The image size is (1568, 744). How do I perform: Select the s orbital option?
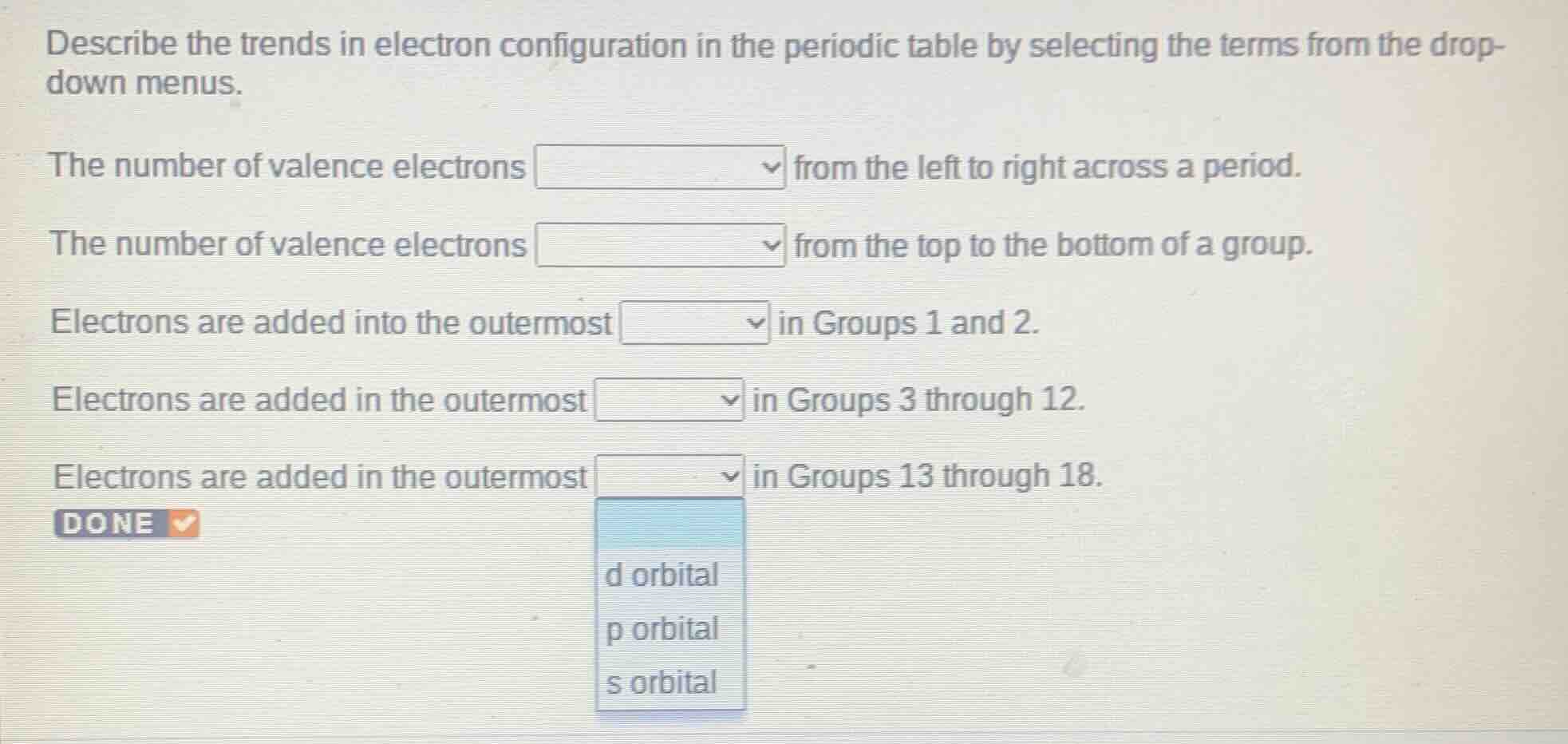[662, 683]
